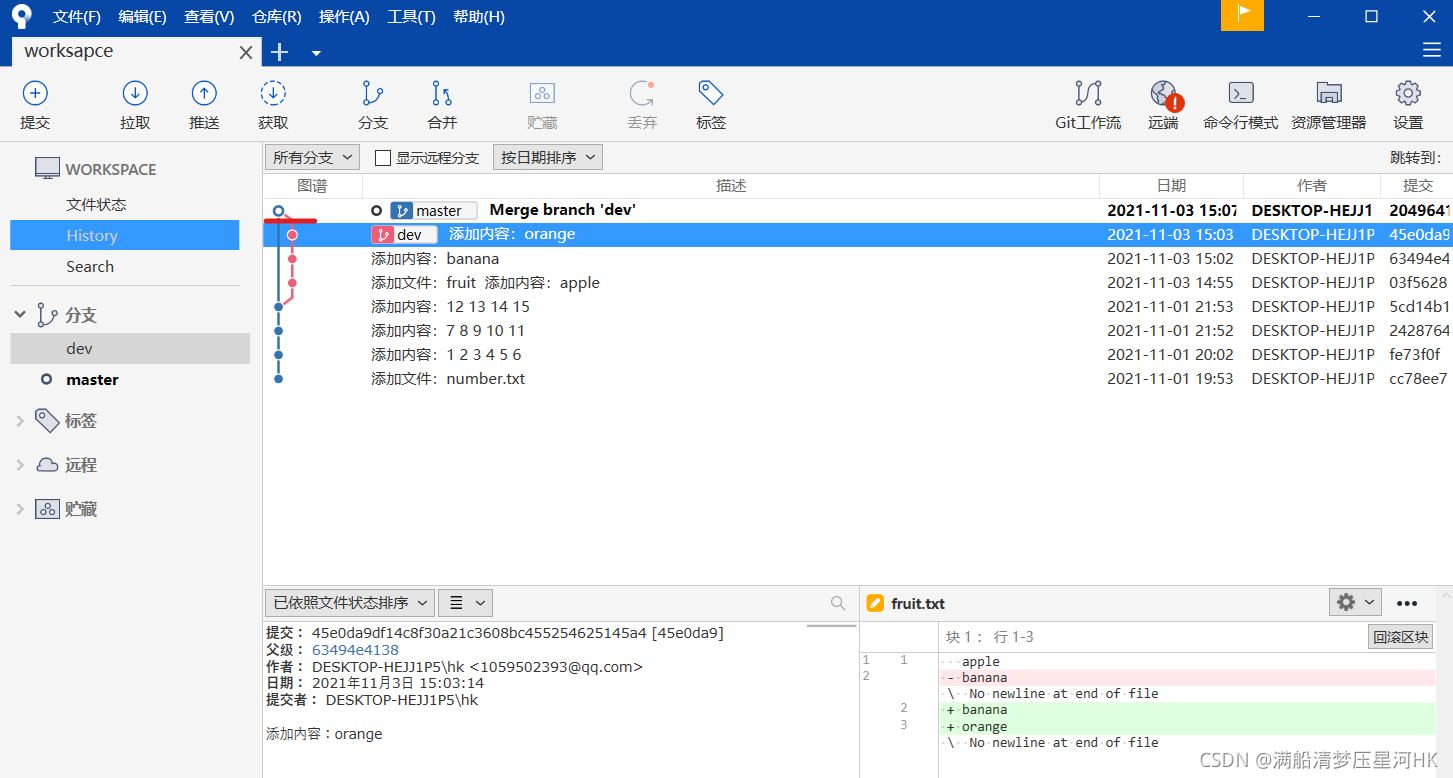1453x778 pixels.
Task: Click the 获取 (Fetch) toolbar icon
Action: click(273, 94)
